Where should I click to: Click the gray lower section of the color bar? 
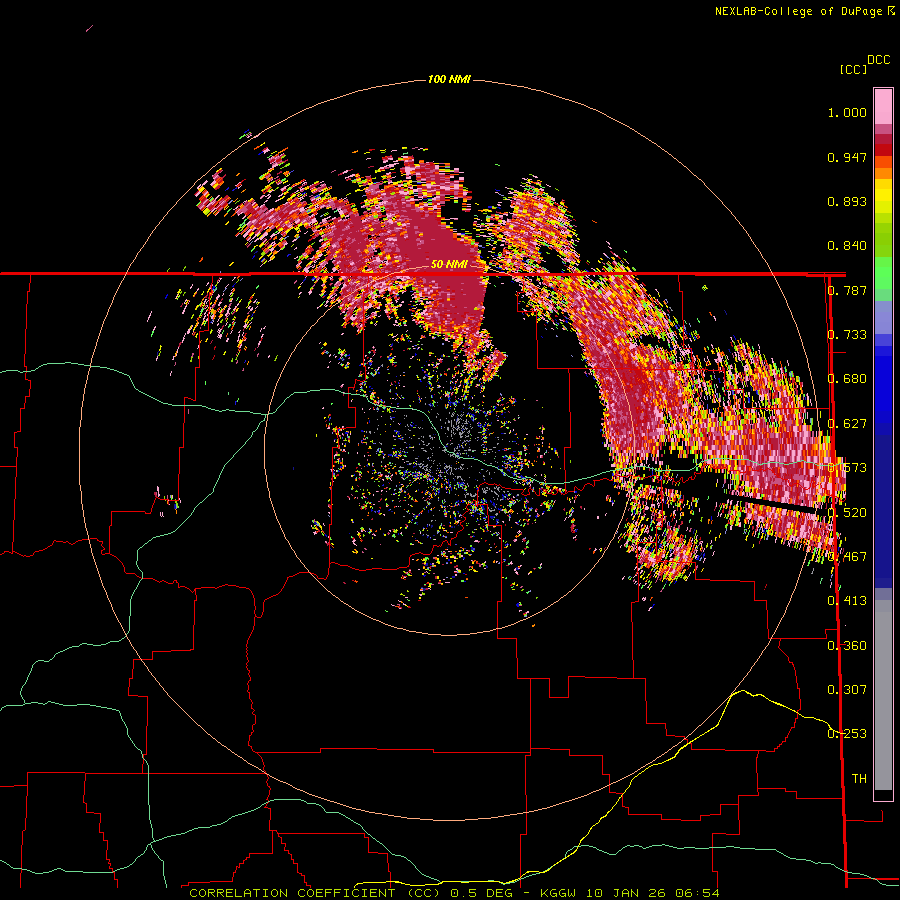click(883, 695)
